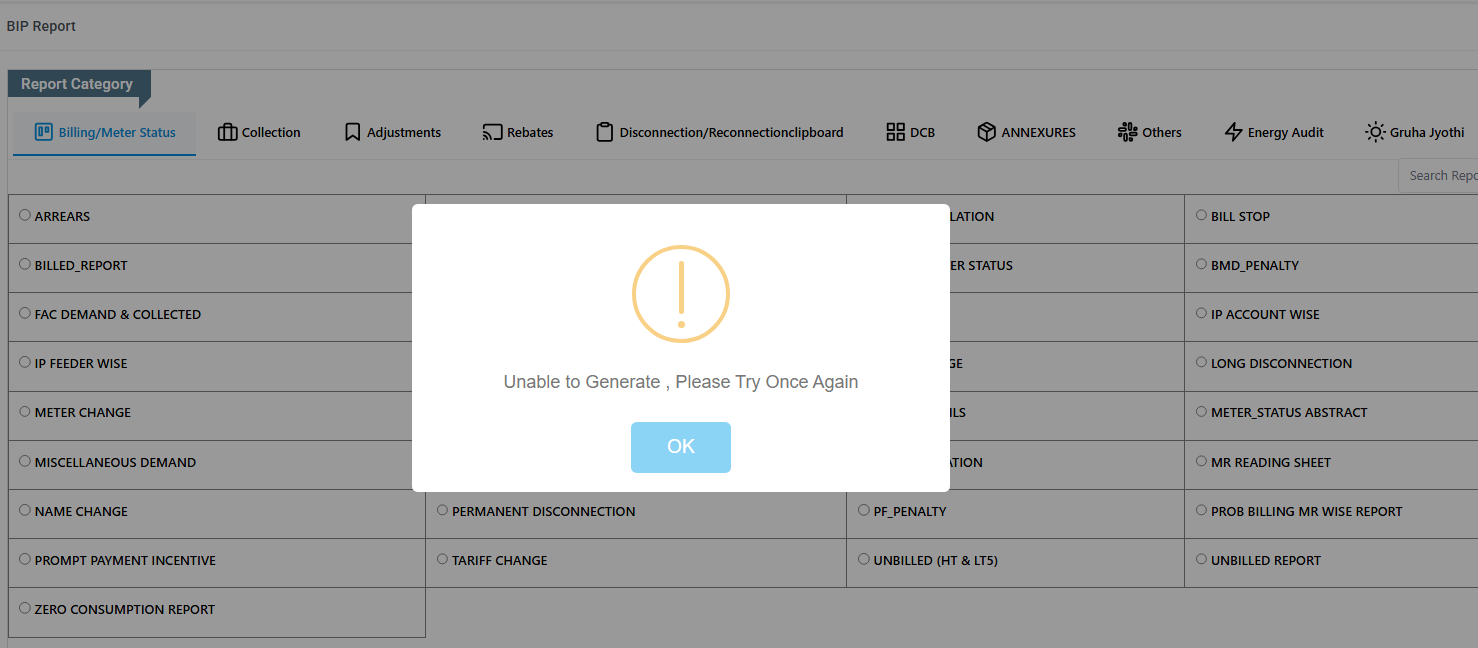
Task: Open the Gruha Jyothi tab
Action: pos(1415,132)
